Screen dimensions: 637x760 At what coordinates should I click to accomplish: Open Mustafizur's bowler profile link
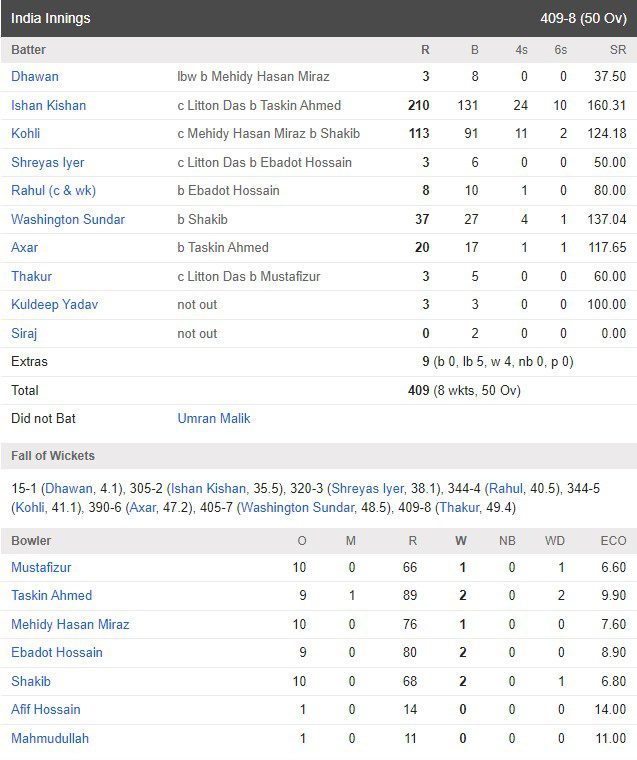pyautogui.click(x=41, y=567)
